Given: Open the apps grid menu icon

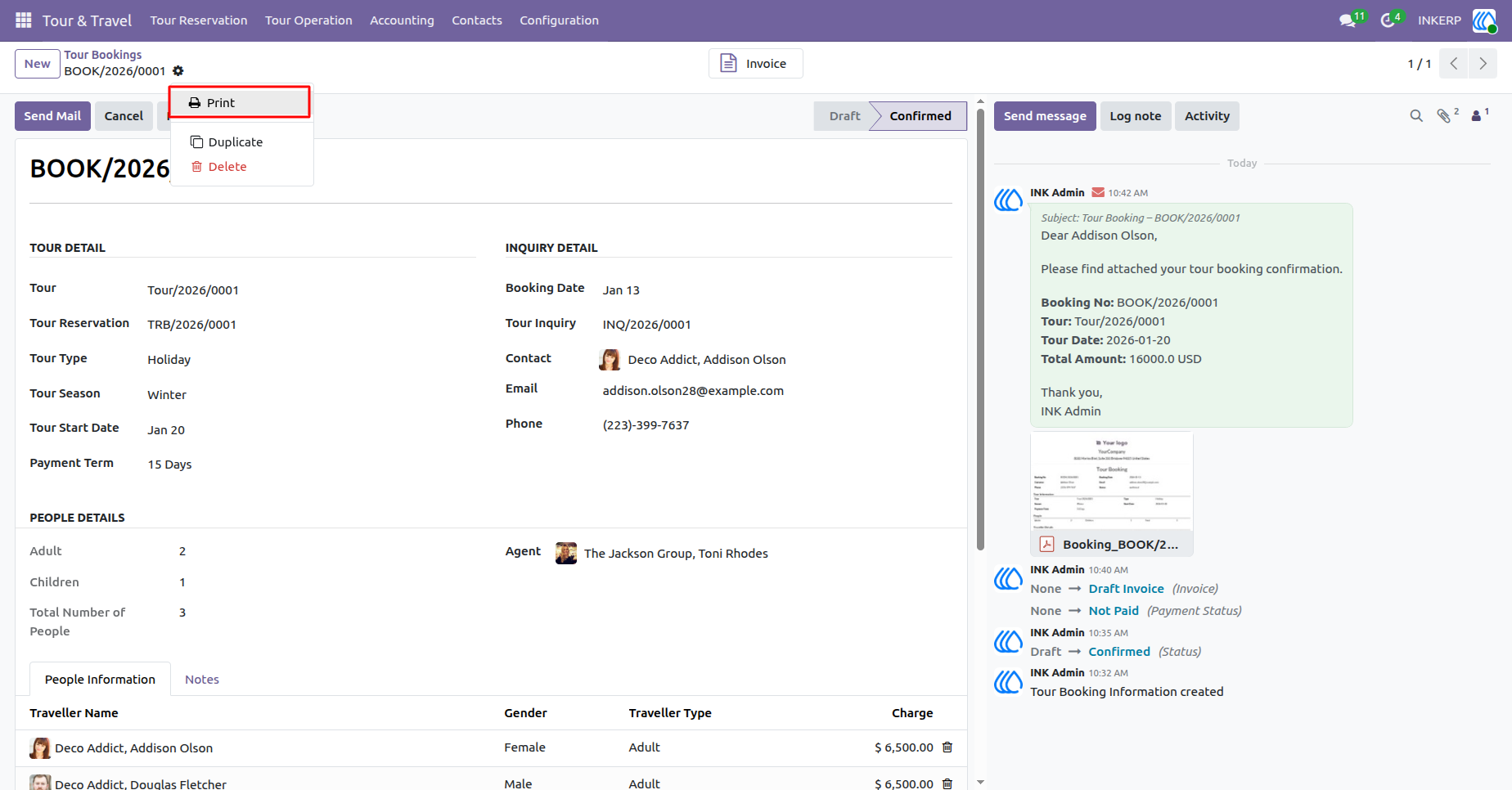Looking at the screenshot, I should click(24, 20).
